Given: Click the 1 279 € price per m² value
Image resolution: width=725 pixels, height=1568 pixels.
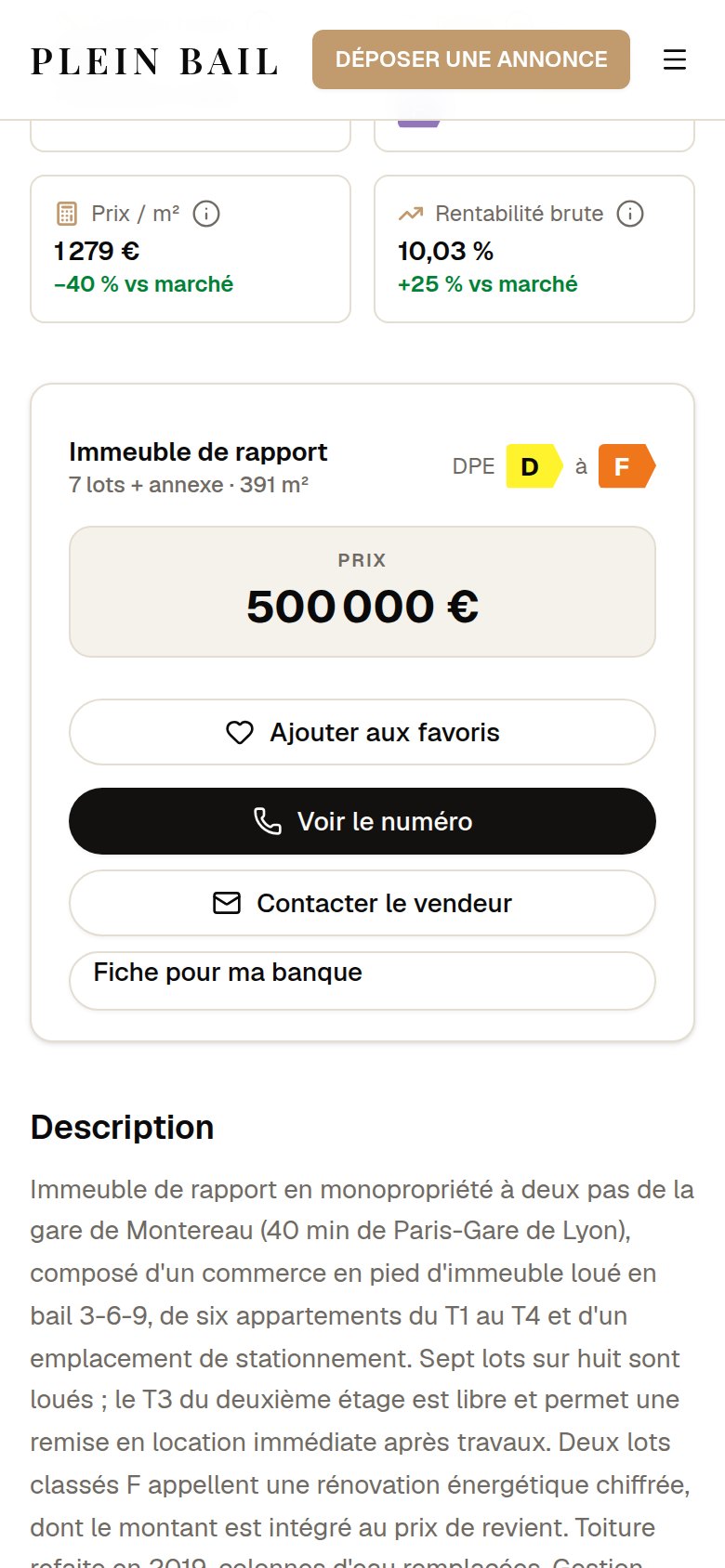Looking at the screenshot, I should [97, 251].
